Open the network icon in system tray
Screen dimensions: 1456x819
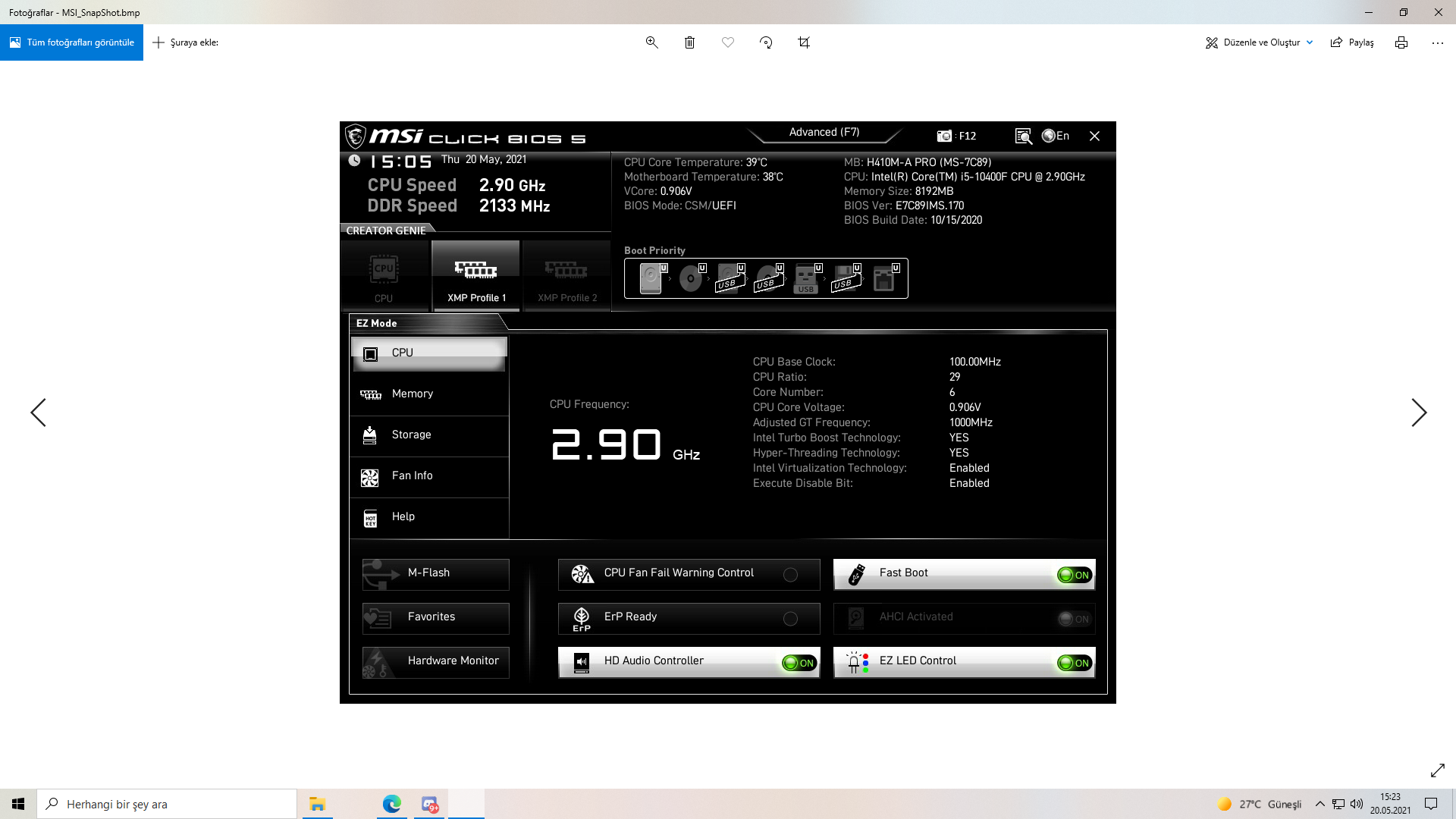pyautogui.click(x=1338, y=804)
